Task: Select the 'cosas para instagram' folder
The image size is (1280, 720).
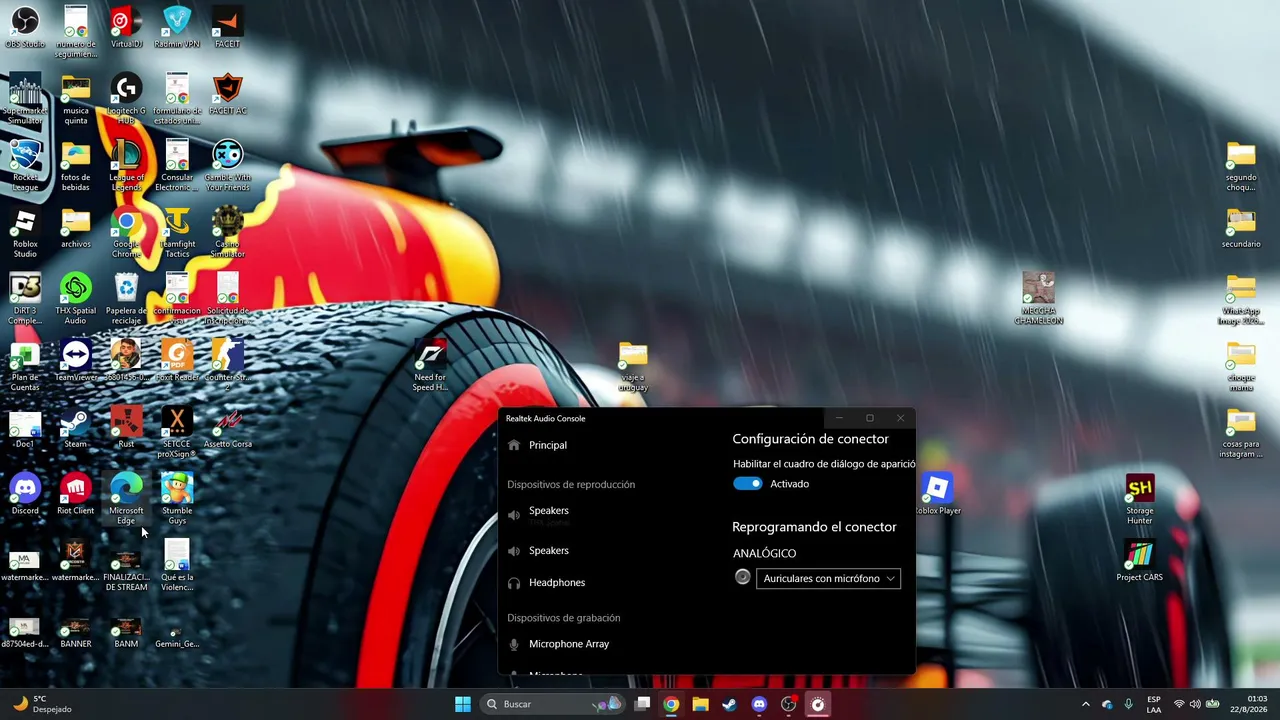Action: [x=1241, y=433]
